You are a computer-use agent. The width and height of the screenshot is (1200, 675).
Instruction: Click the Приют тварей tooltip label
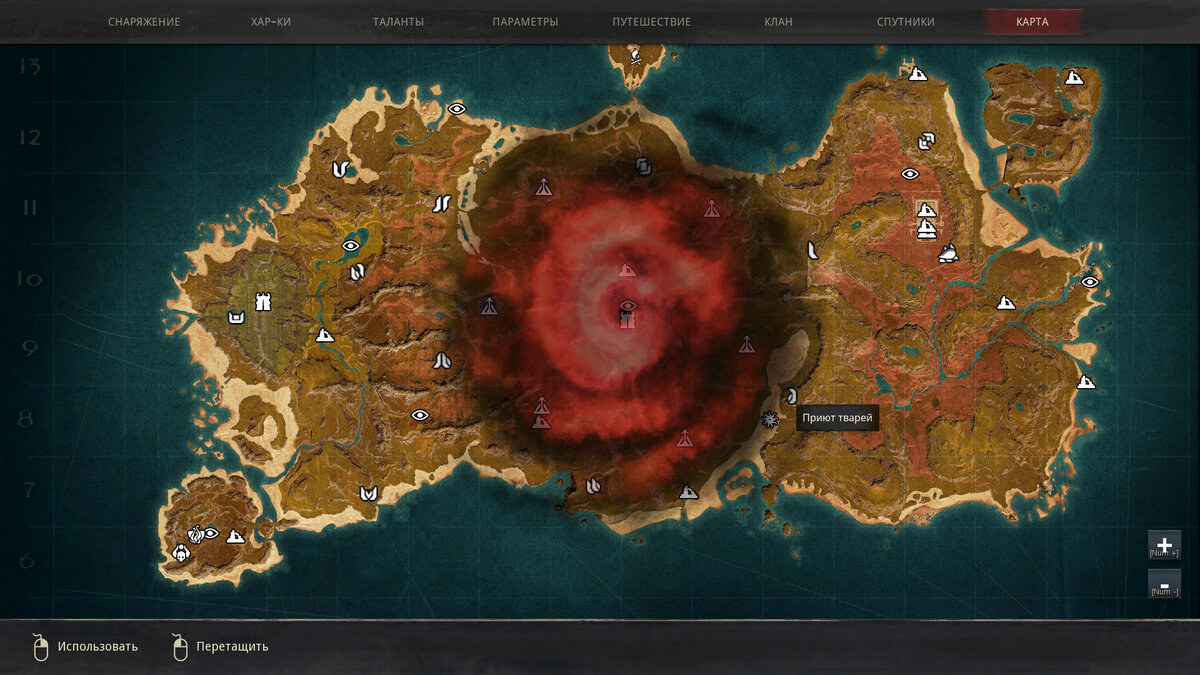(837, 418)
